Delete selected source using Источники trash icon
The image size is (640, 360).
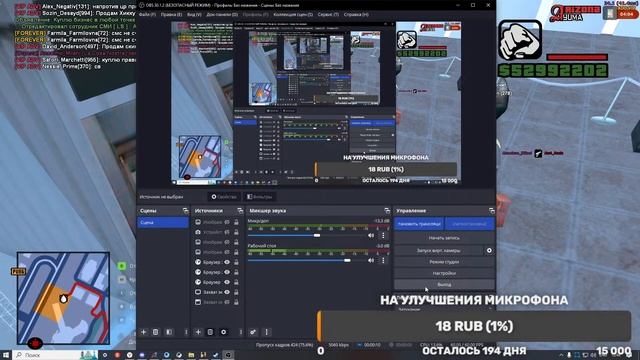click(x=210, y=332)
